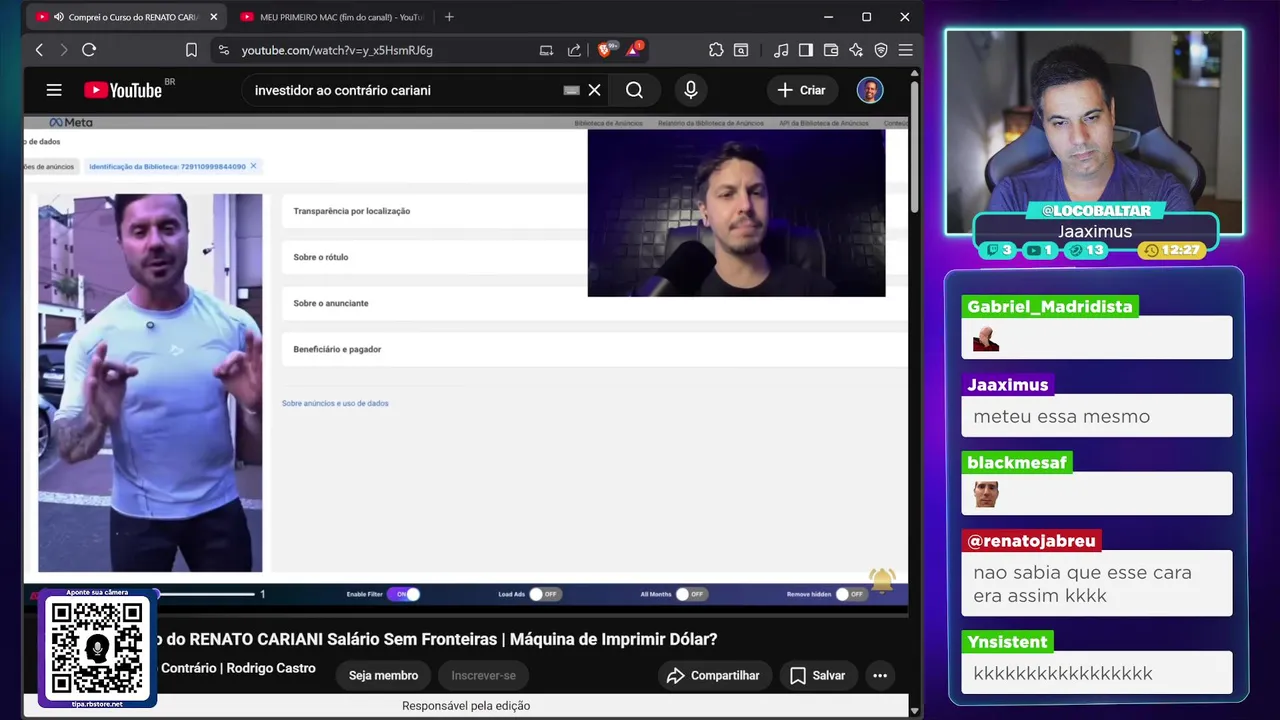
Task: Open the three-dot more actions menu
Action: [x=880, y=676]
